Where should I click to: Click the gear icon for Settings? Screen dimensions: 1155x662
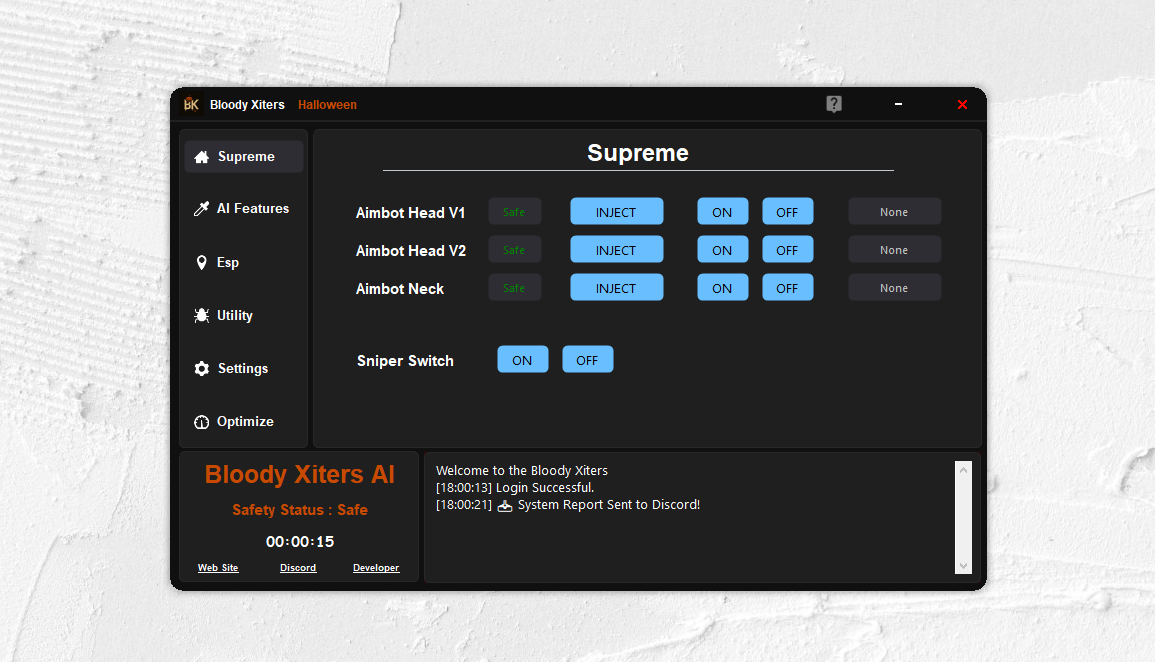pos(201,369)
